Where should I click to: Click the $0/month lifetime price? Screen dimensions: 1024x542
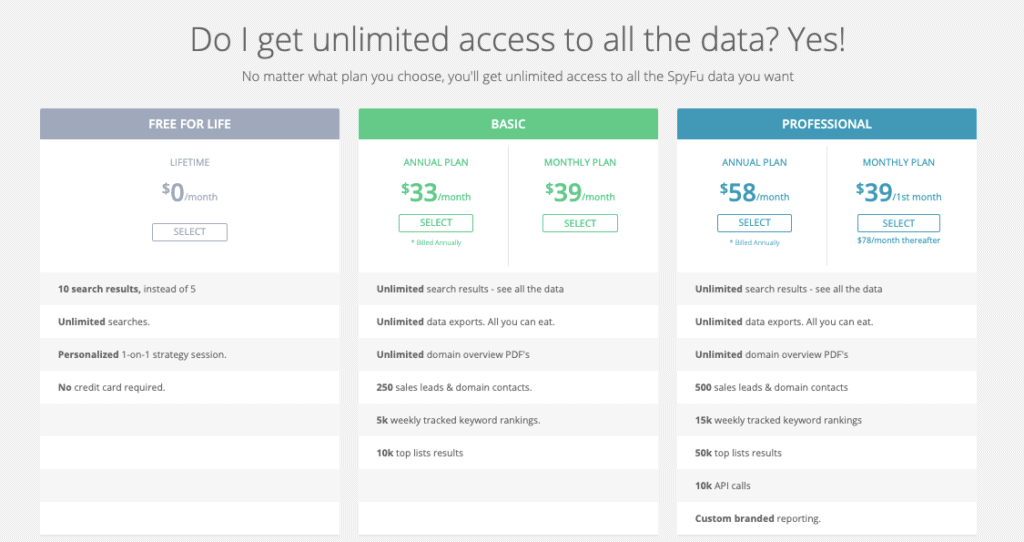pyautogui.click(x=189, y=193)
